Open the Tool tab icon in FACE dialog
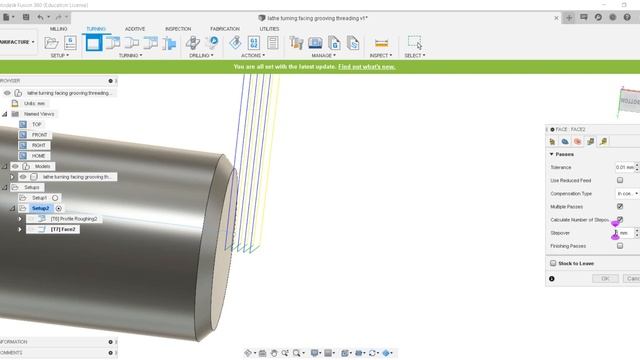The image size is (640, 360). click(552, 142)
